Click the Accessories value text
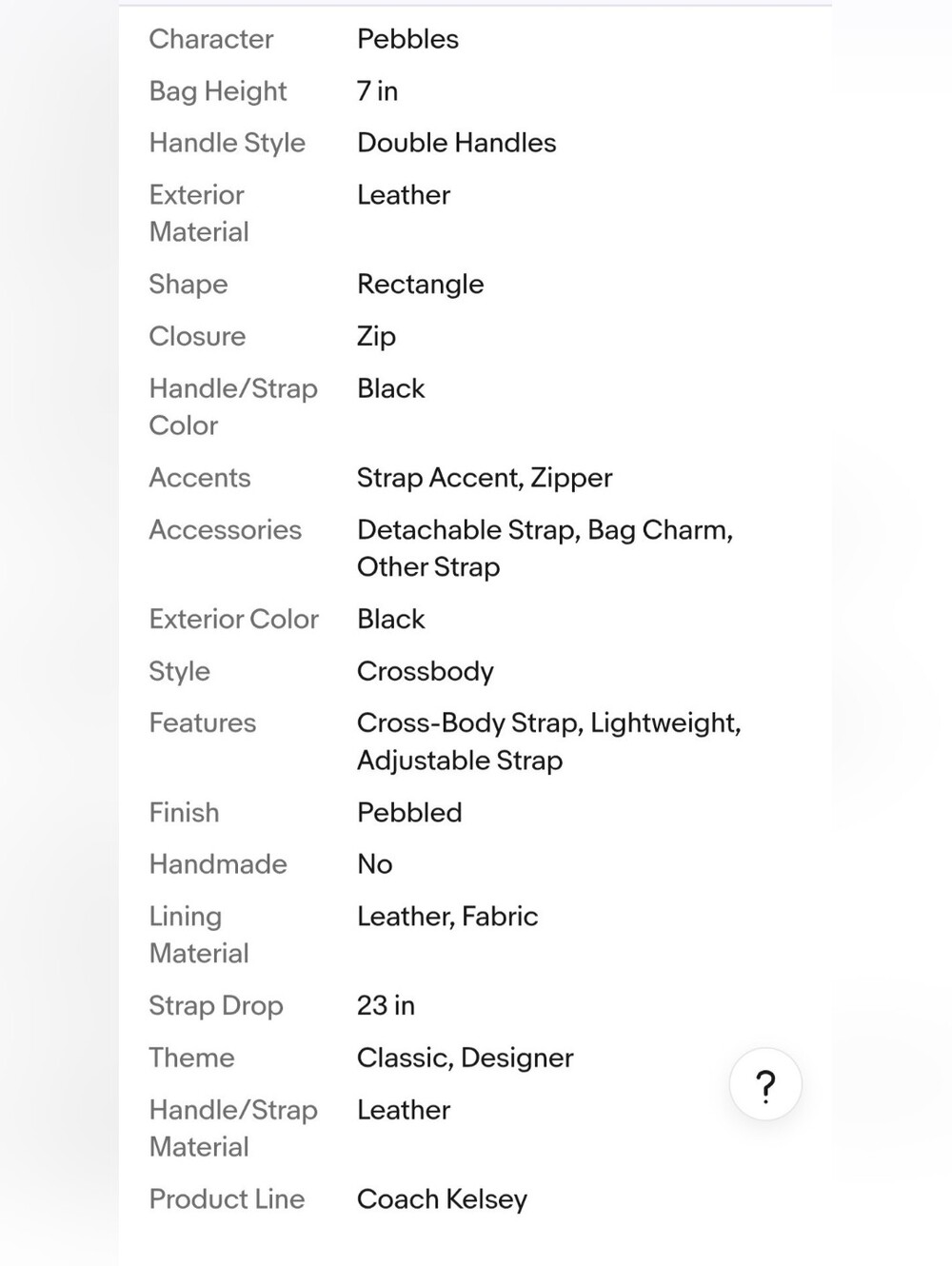Image resolution: width=952 pixels, height=1266 pixels. 545,548
